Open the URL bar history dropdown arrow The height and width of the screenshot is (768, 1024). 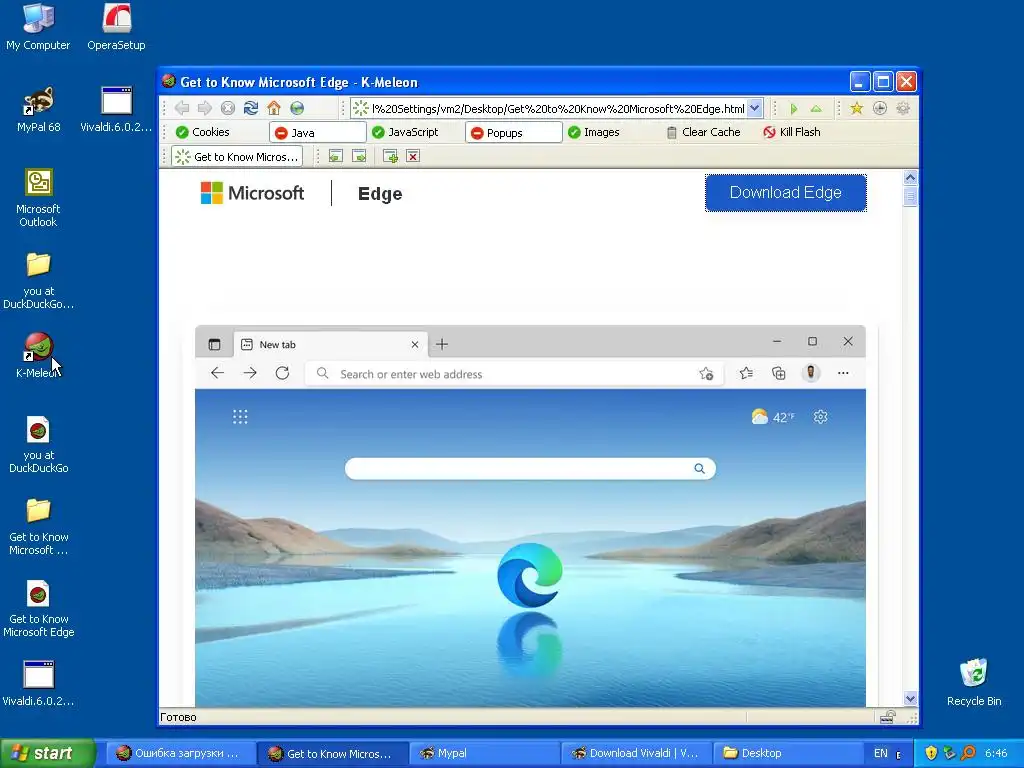point(754,108)
